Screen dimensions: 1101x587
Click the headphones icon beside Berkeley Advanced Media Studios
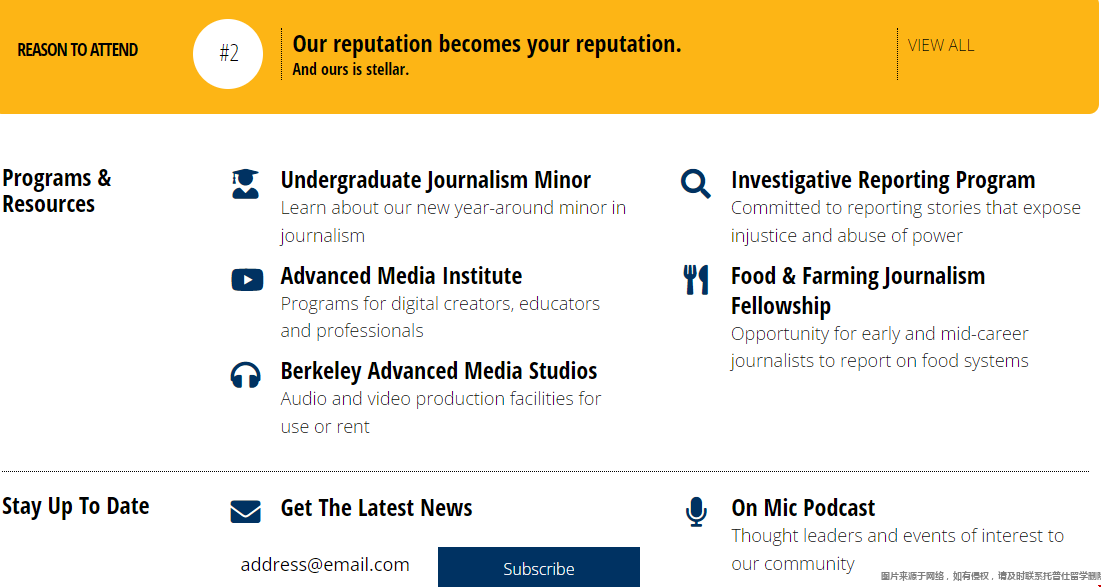coord(246,375)
